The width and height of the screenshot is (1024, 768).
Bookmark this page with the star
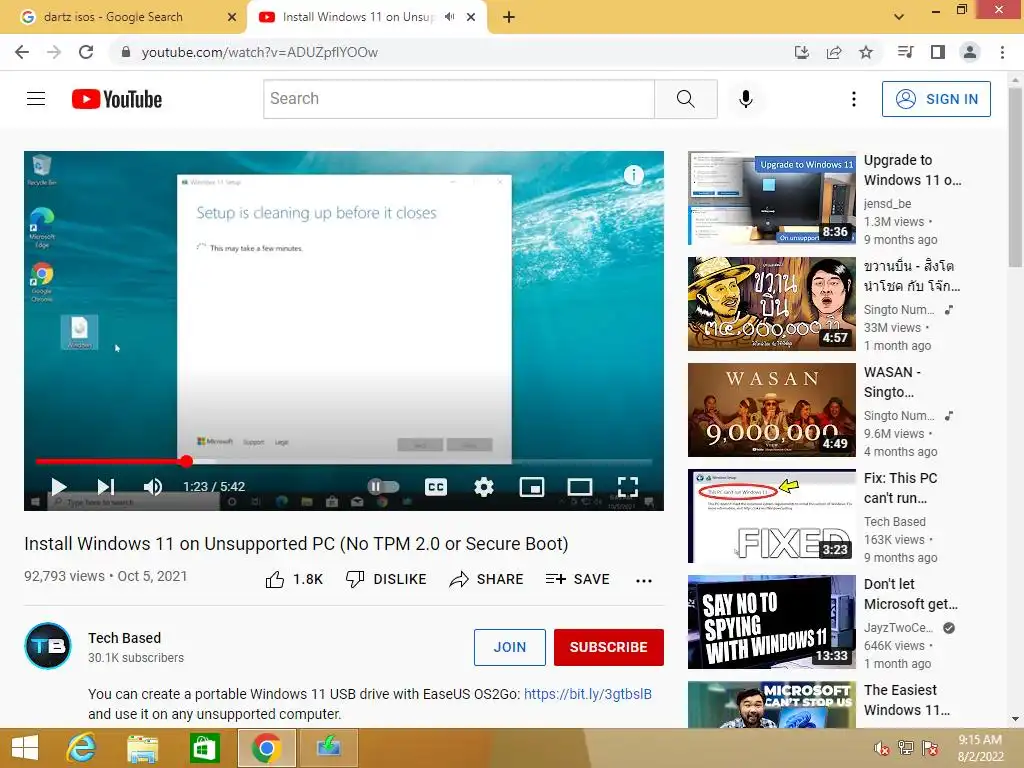point(866,52)
